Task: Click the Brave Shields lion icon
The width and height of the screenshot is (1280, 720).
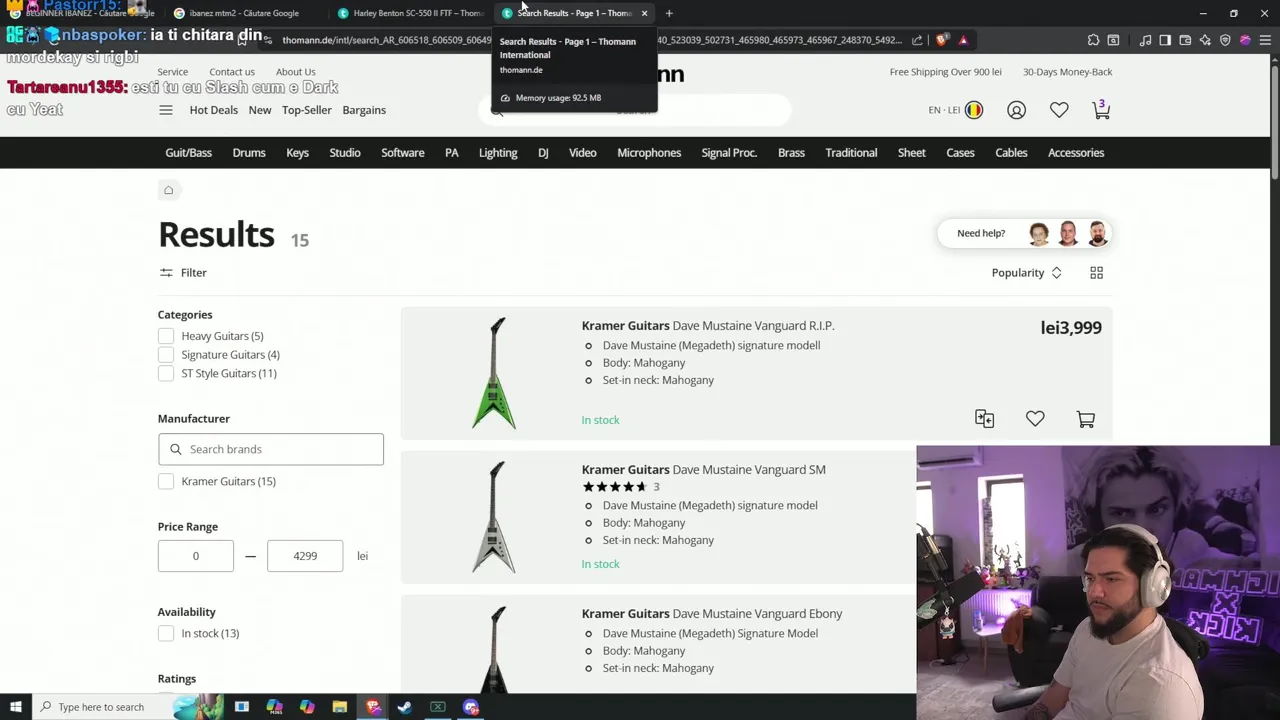Action: pyautogui.click(x=942, y=40)
